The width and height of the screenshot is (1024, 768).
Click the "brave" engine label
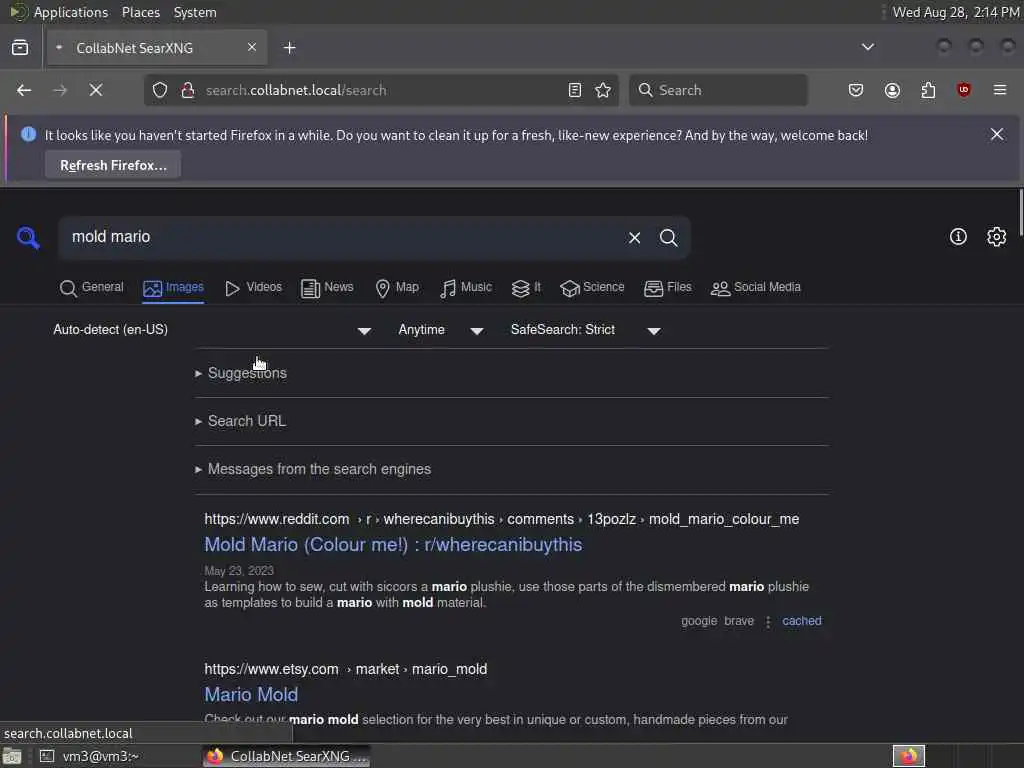click(739, 621)
